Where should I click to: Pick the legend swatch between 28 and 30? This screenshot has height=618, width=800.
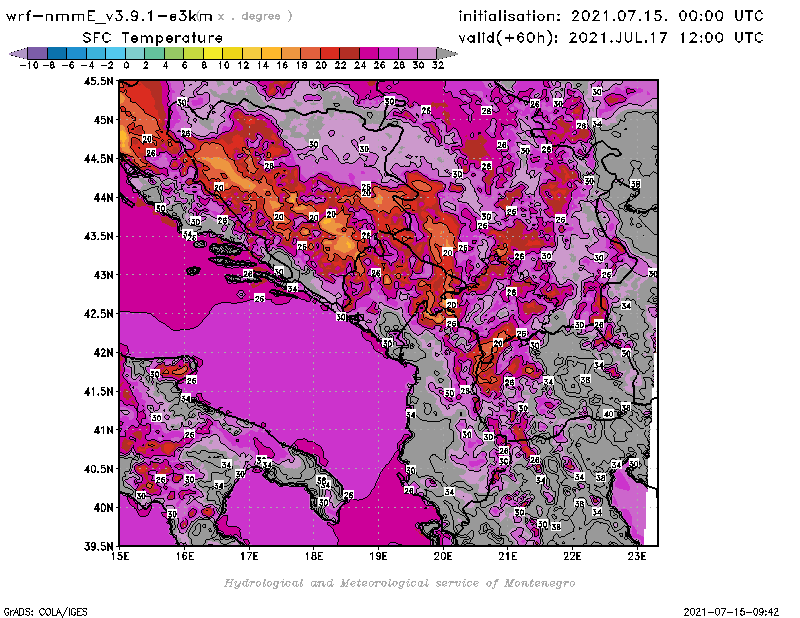coord(408,53)
